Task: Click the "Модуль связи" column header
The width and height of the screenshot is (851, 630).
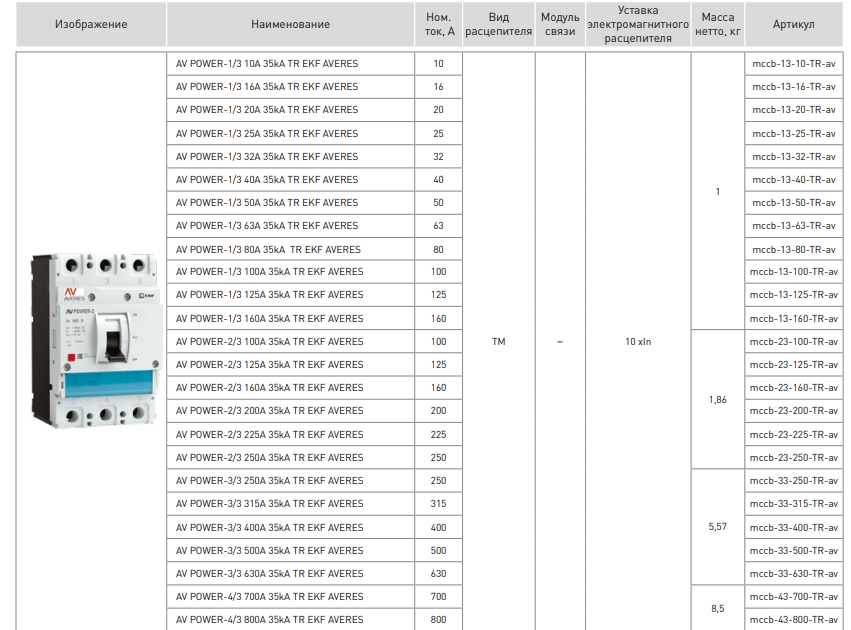Action: [560, 24]
